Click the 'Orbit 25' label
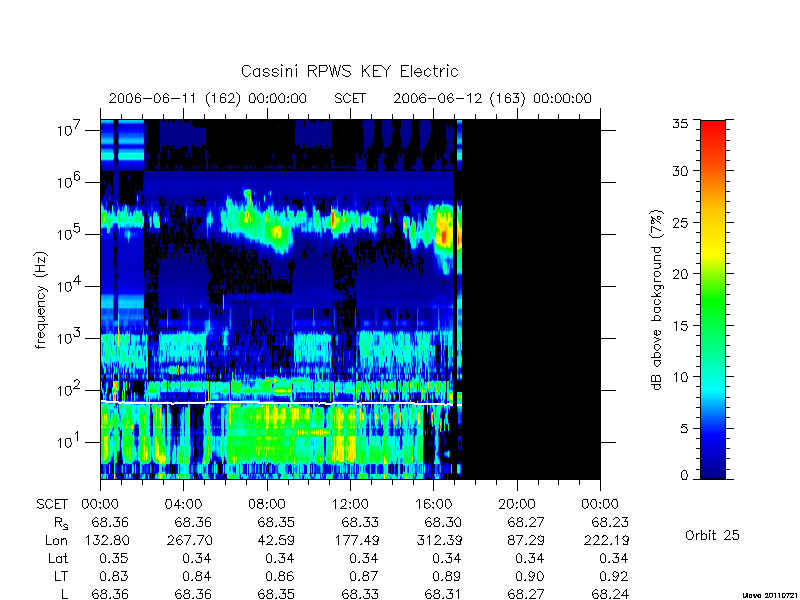800x600 pixels. [x=712, y=535]
